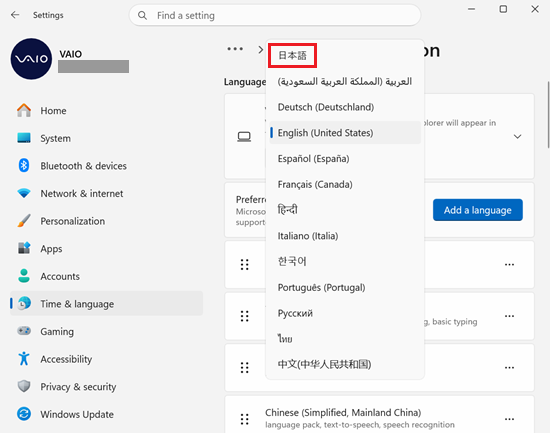Image resolution: width=550 pixels, height=433 pixels.
Task: Expand the Windows display language chevron
Action: 517,136
